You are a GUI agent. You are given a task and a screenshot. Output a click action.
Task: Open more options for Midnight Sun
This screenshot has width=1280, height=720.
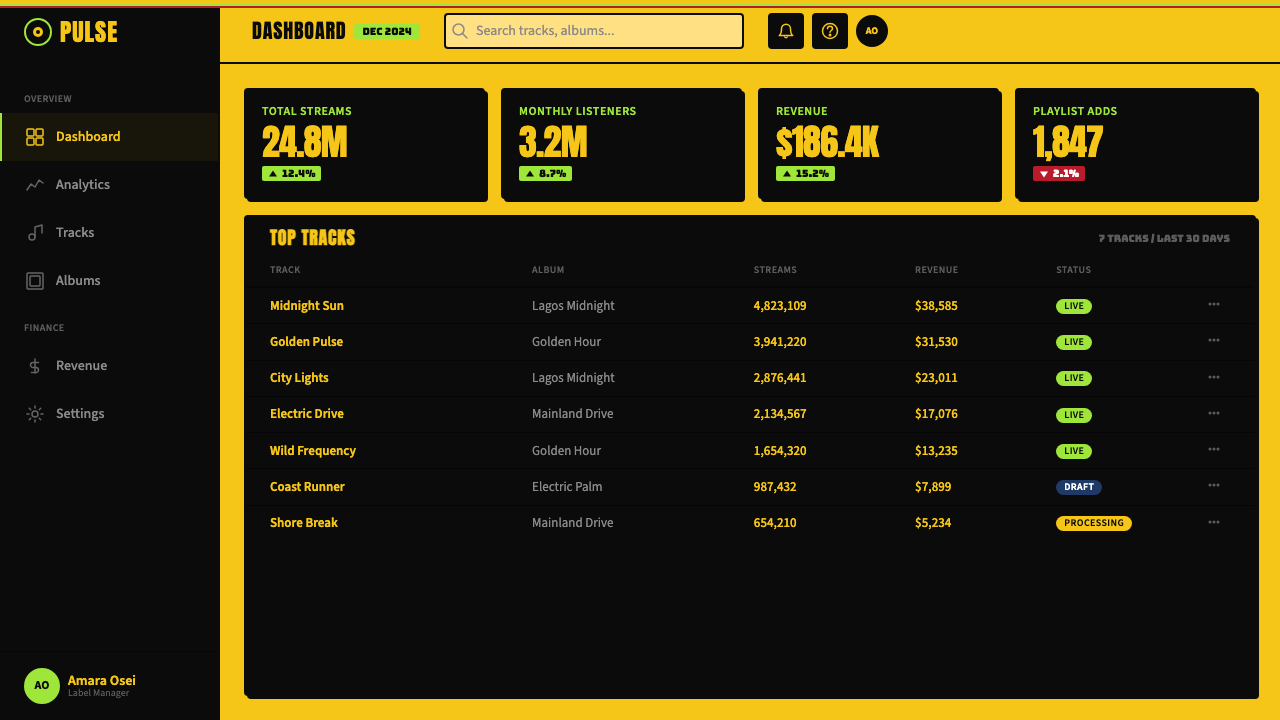[x=1214, y=304]
